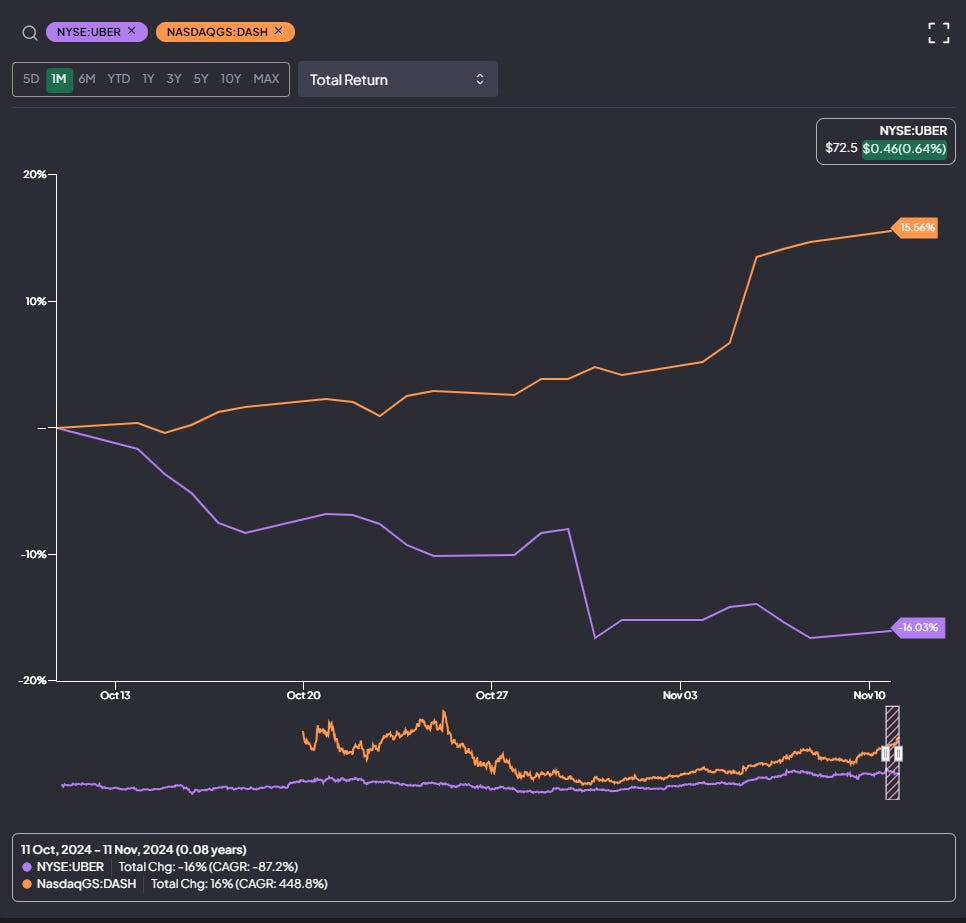This screenshot has height=923, width=966.
Task: Choose the YTD time range
Action: 119,79
